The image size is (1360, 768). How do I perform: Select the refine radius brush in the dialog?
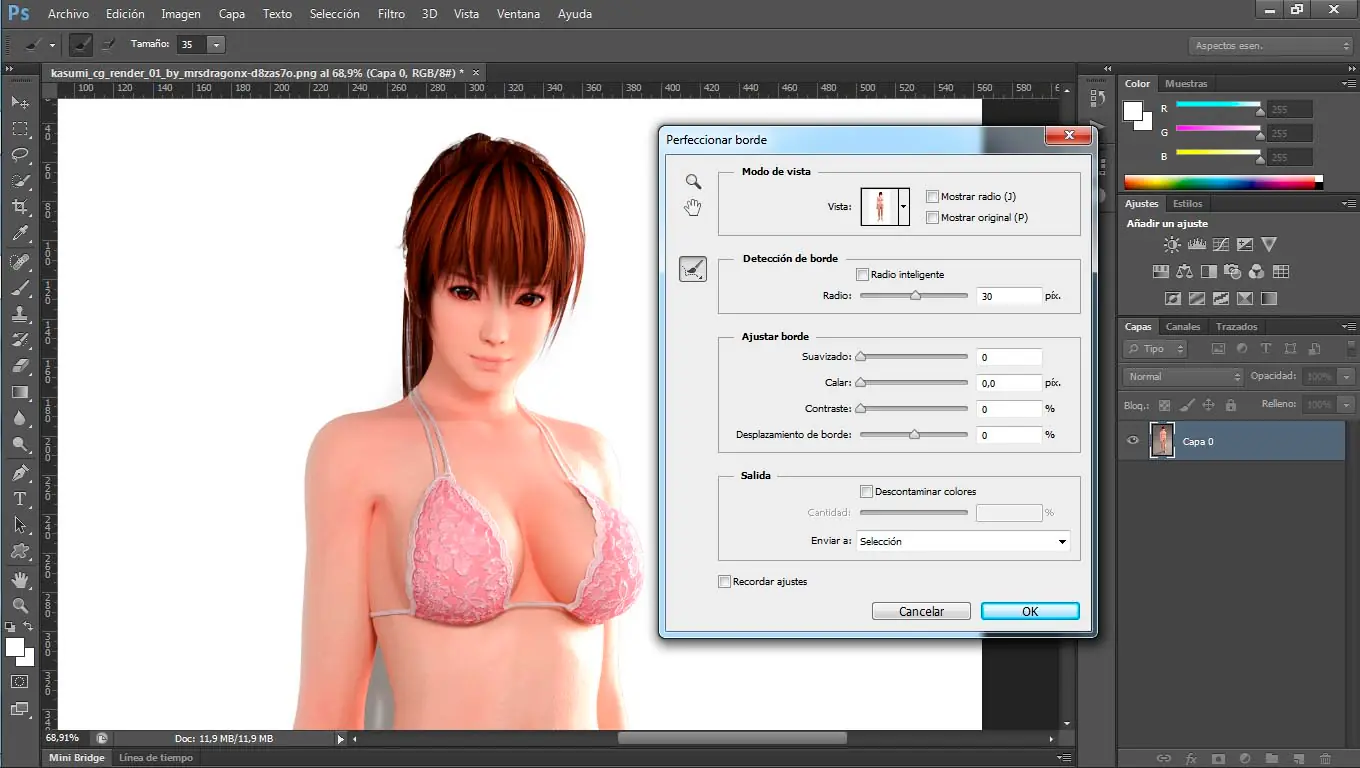693,268
